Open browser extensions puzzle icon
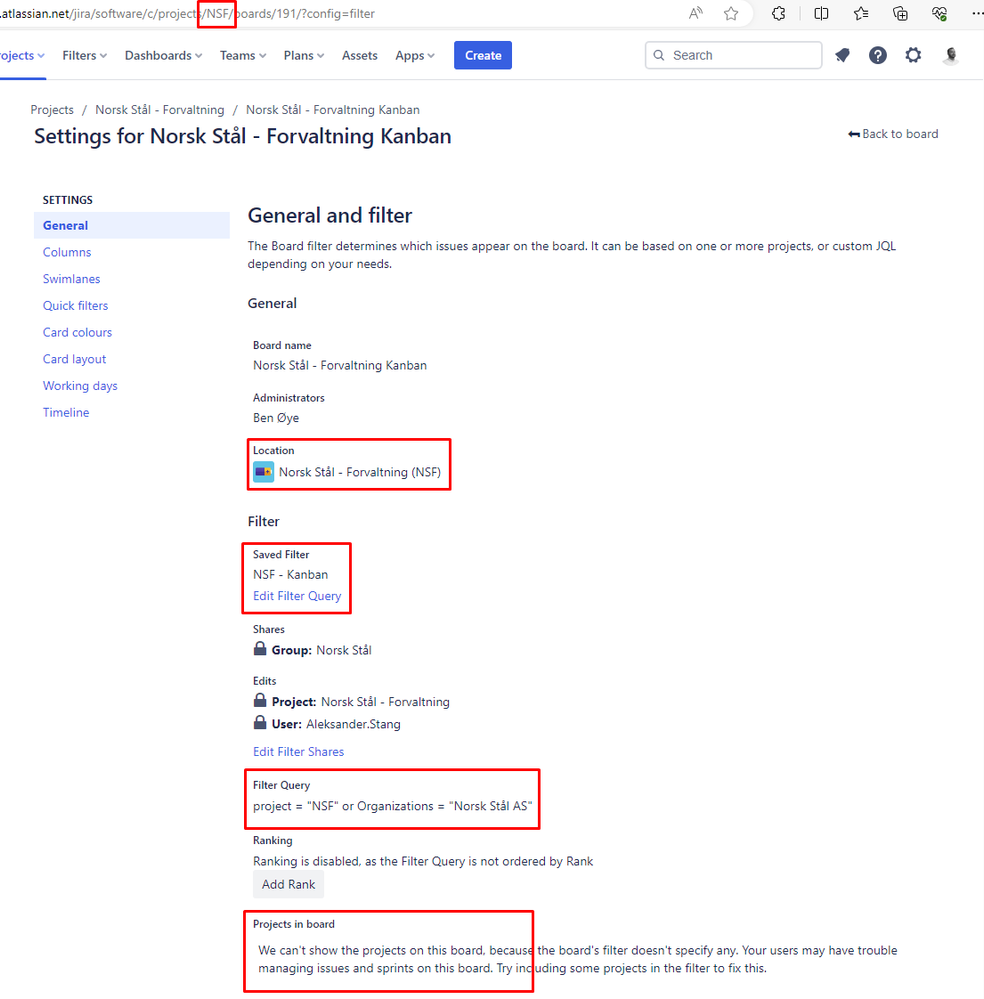This screenshot has height=999, width=984. pyautogui.click(x=778, y=13)
